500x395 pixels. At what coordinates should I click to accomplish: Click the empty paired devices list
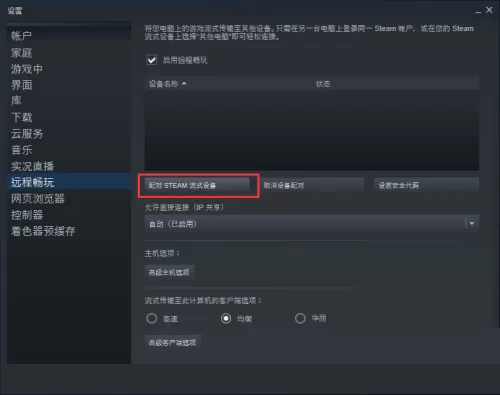(x=312, y=130)
